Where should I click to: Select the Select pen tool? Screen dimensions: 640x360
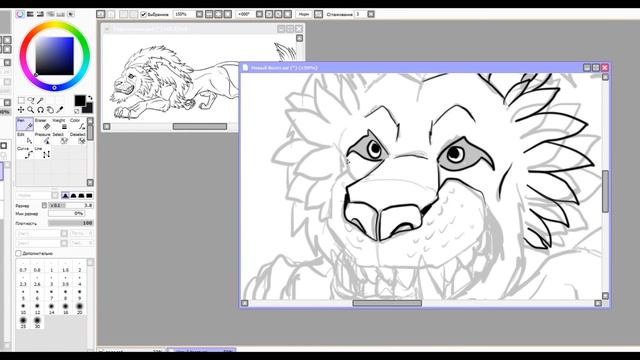coord(60,138)
